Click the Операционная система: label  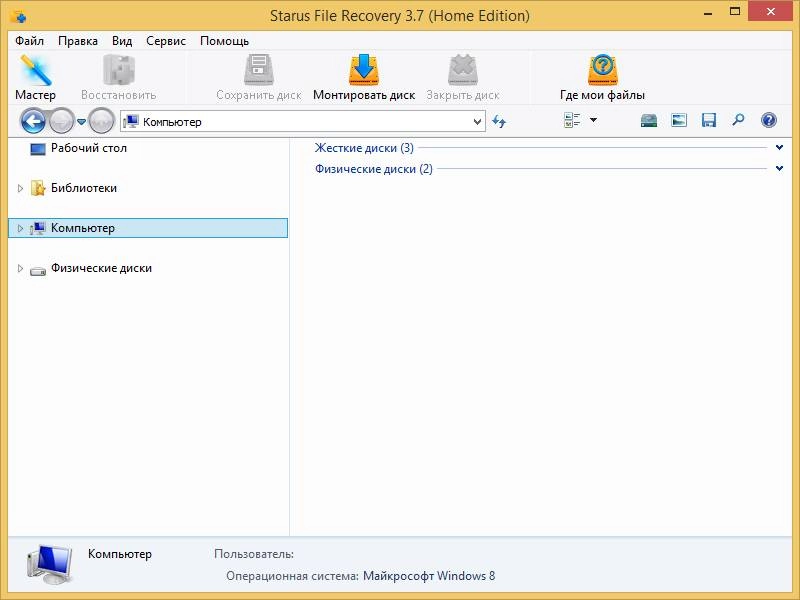coord(292,576)
